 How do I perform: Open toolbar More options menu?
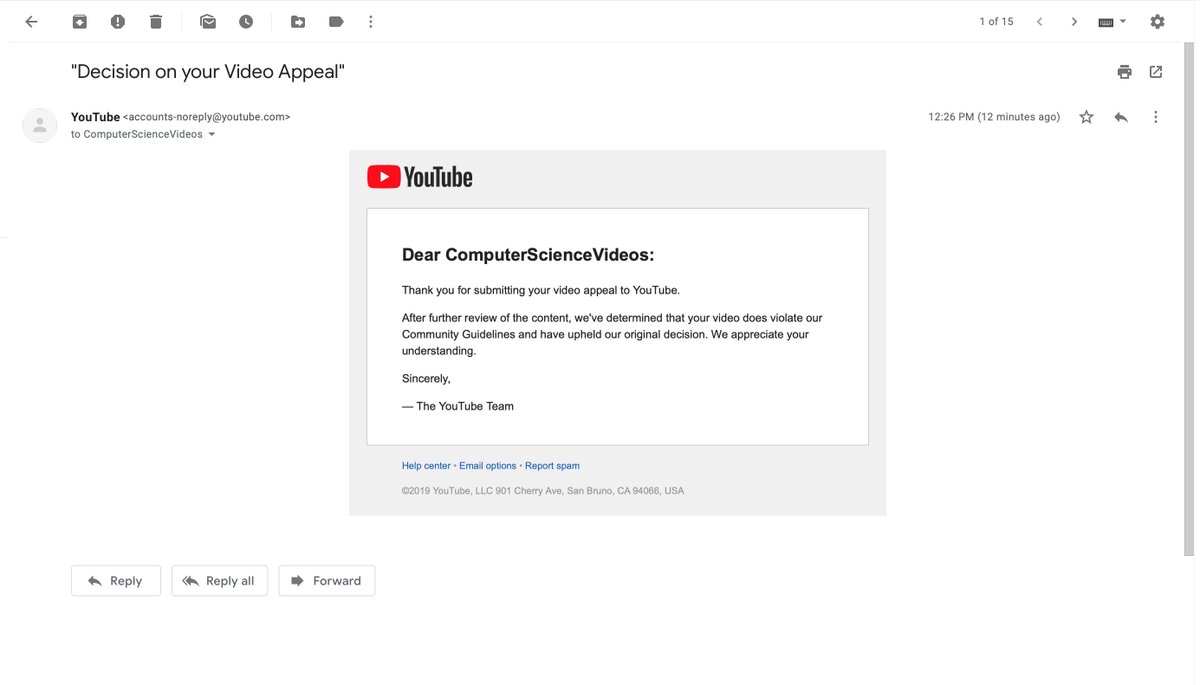point(371,22)
